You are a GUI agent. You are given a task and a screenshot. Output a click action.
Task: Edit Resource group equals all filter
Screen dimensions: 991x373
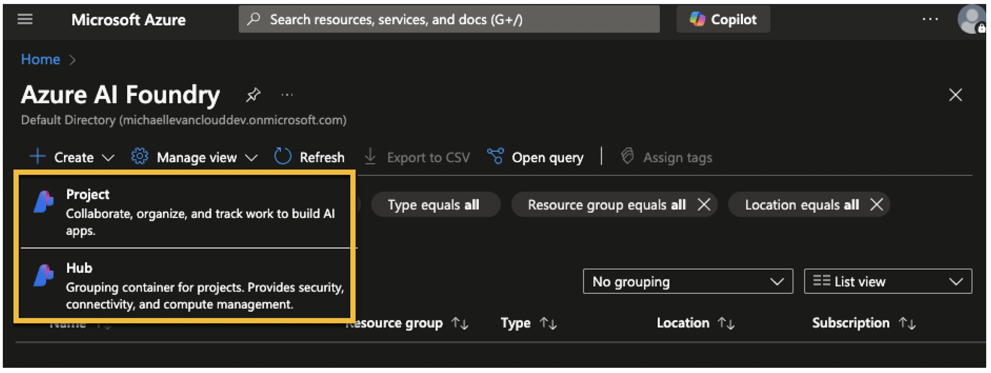[606, 205]
